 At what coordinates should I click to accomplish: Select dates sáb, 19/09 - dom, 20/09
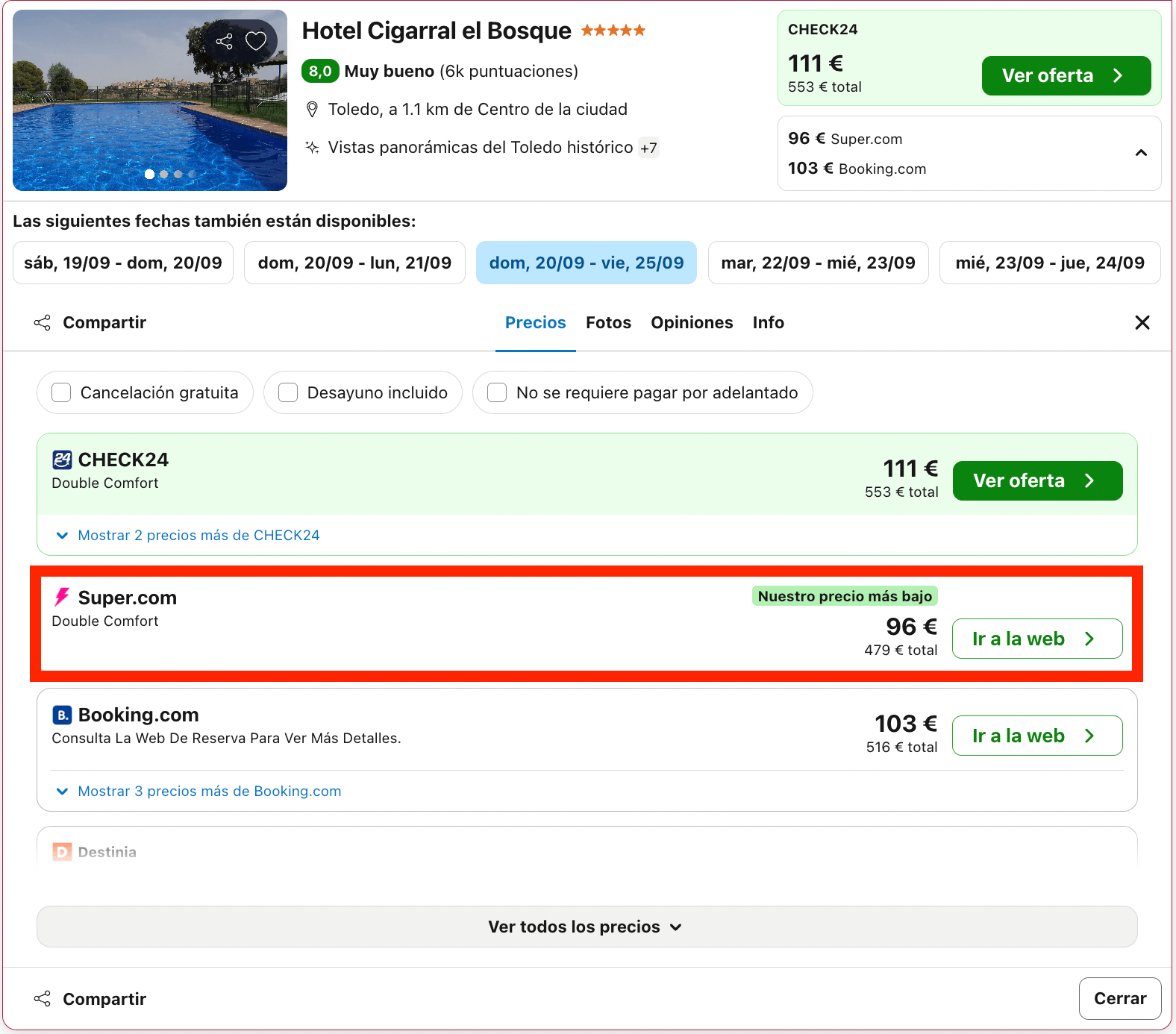point(123,263)
